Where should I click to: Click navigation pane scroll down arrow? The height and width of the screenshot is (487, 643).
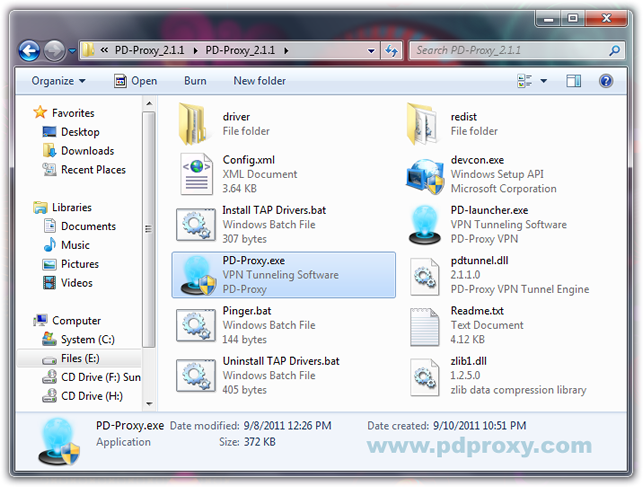(149, 404)
